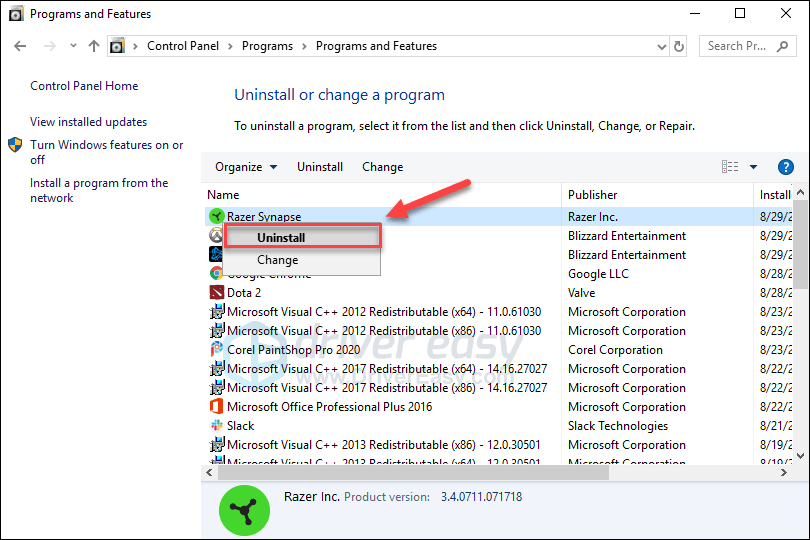This screenshot has width=810, height=540.
Task: Maximize the Programs and Features window
Action: tap(740, 13)
